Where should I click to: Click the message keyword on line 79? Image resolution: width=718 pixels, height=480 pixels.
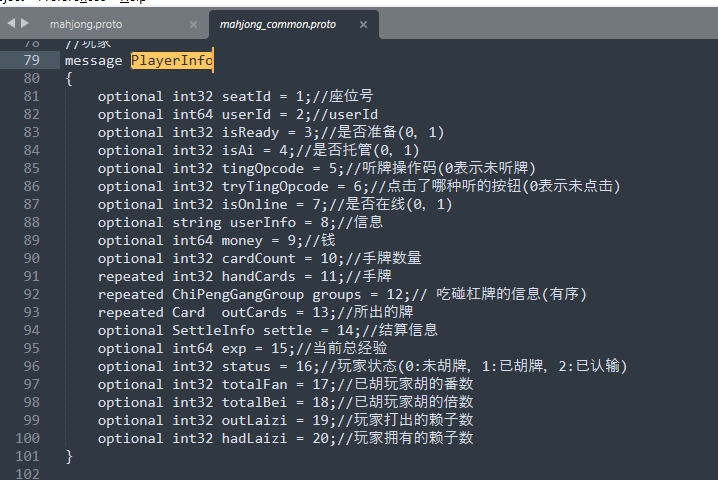click(93, 60)
